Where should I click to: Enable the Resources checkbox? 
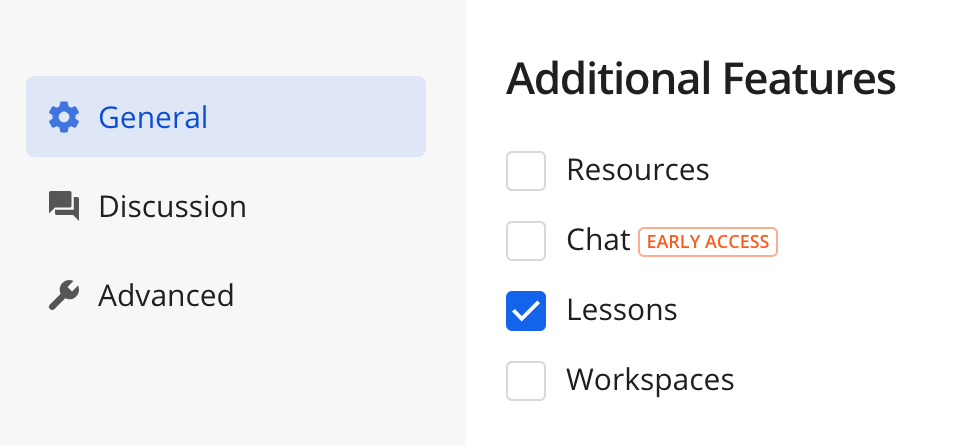[526, 171]
